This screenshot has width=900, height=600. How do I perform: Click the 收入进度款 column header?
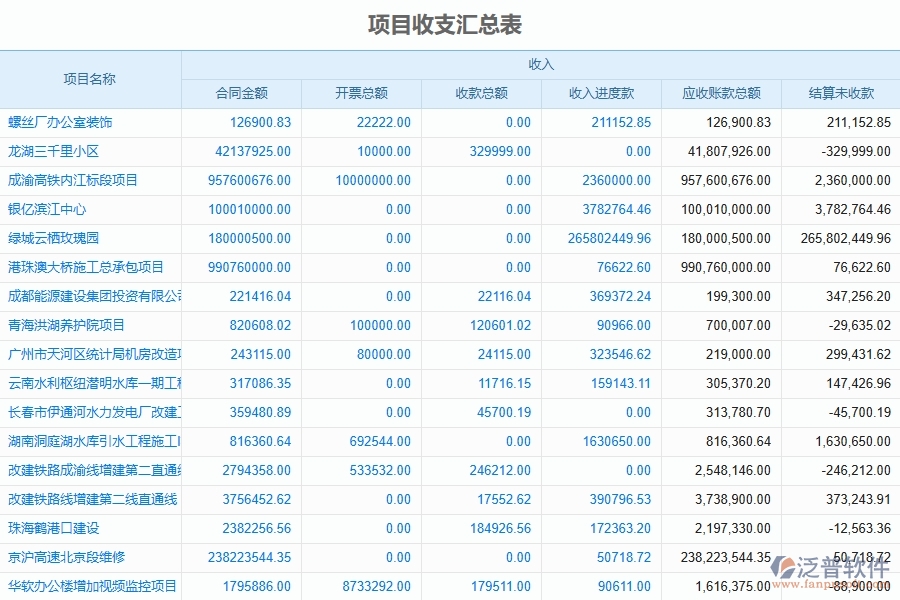click(600, 93)
